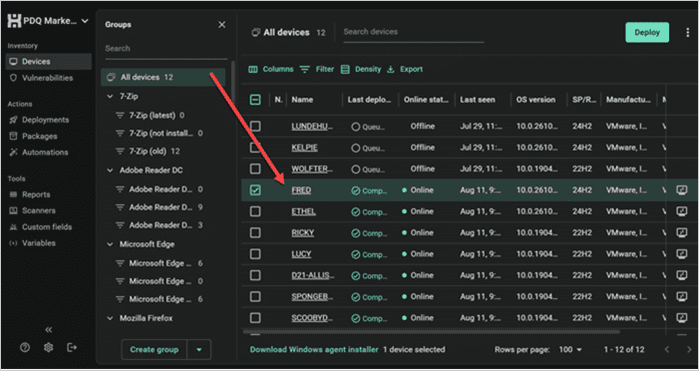Collapse the Microsoft Edge folder
The width and height of the screenshot is (699, 371).
click(x=110, y=244)
